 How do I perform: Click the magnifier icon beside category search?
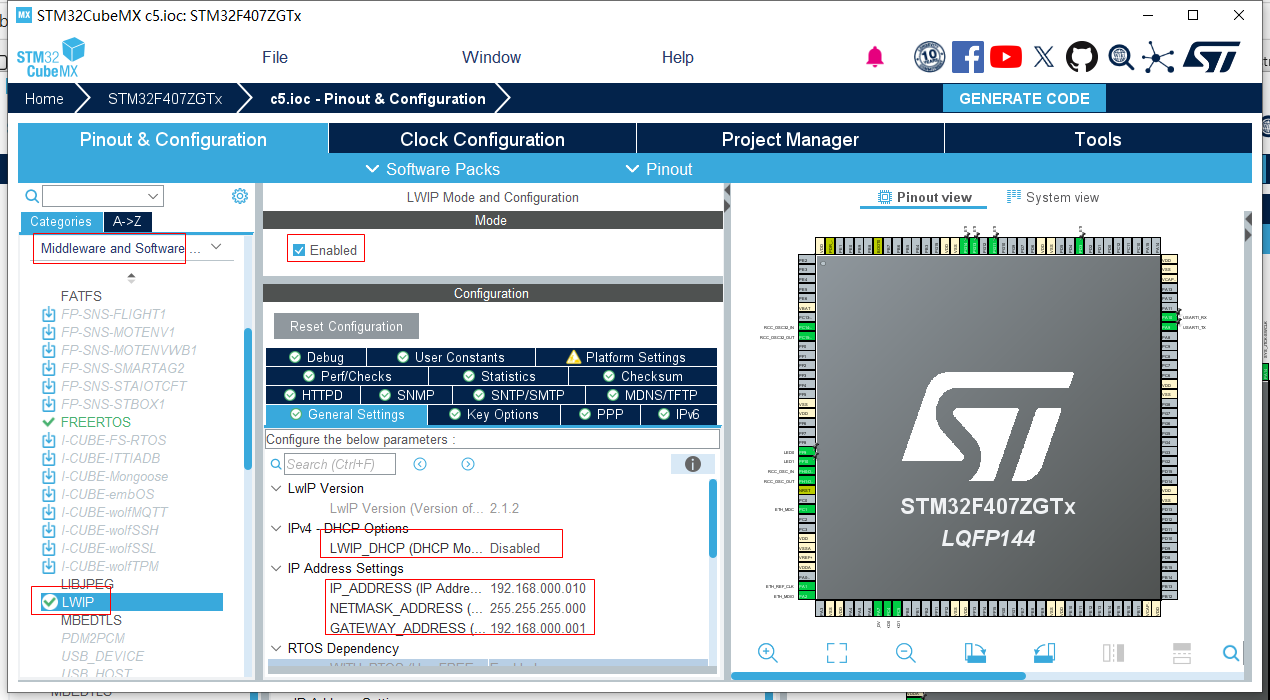coord(32,196)
